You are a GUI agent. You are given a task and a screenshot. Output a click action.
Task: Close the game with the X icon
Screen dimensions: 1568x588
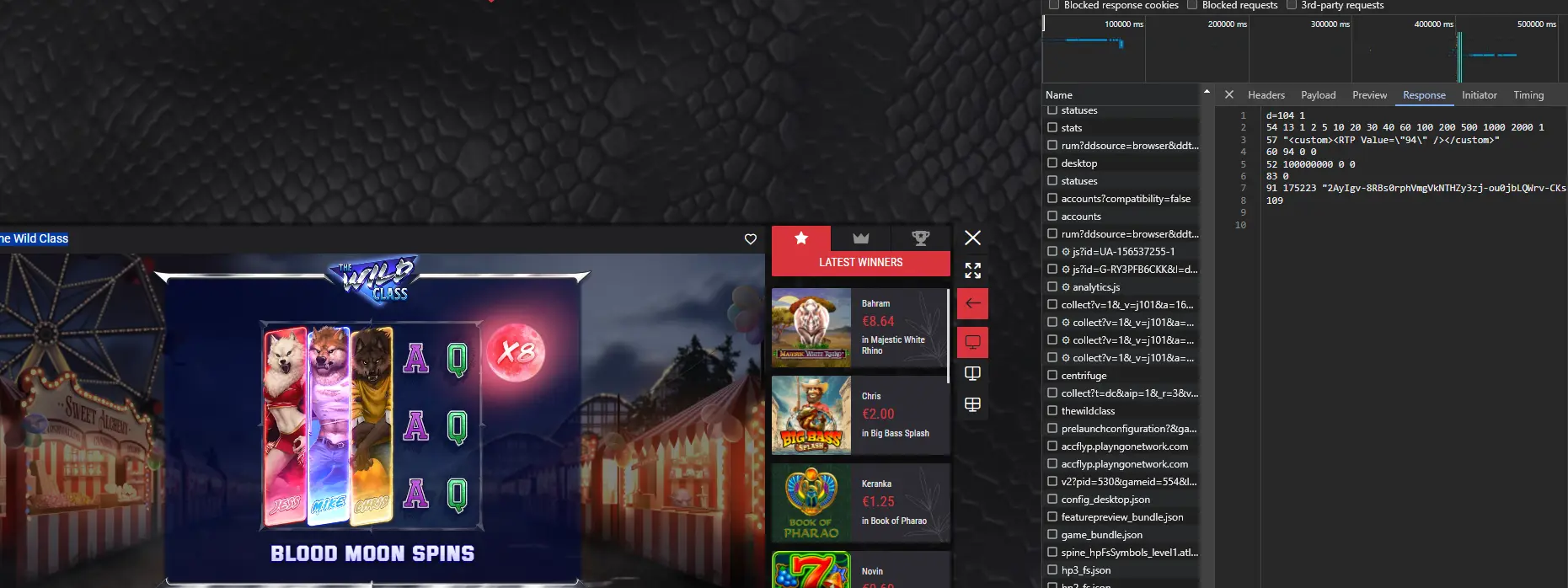(x=972, y=238)
